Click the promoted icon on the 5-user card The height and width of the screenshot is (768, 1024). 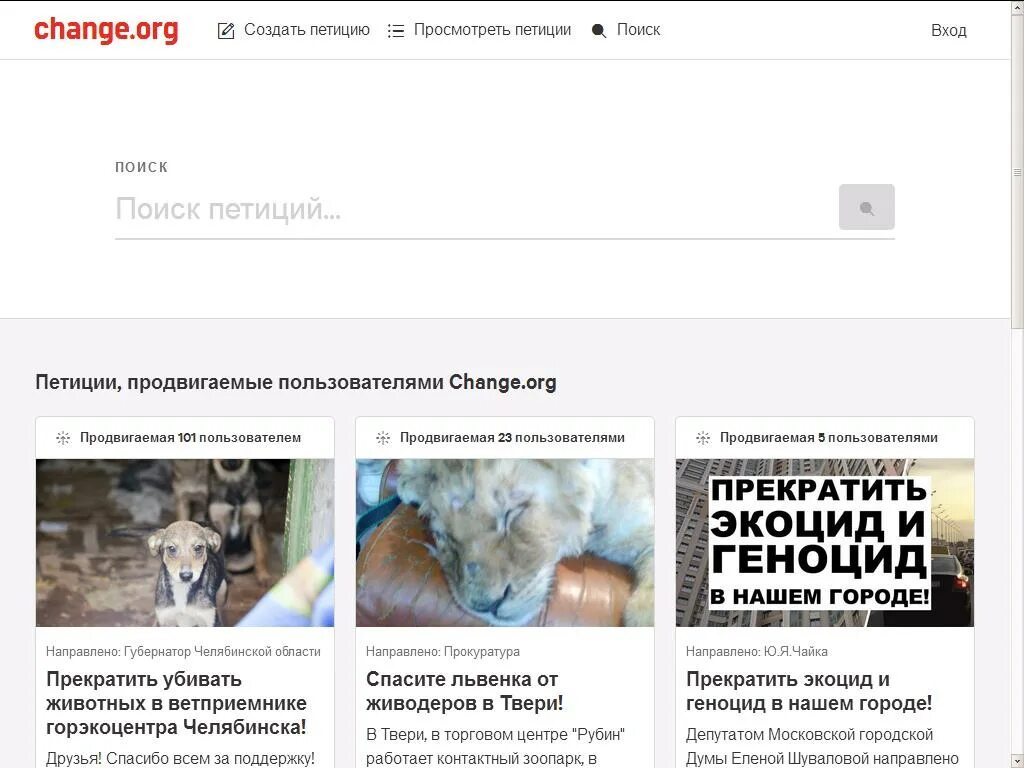(x=703, y=438)
